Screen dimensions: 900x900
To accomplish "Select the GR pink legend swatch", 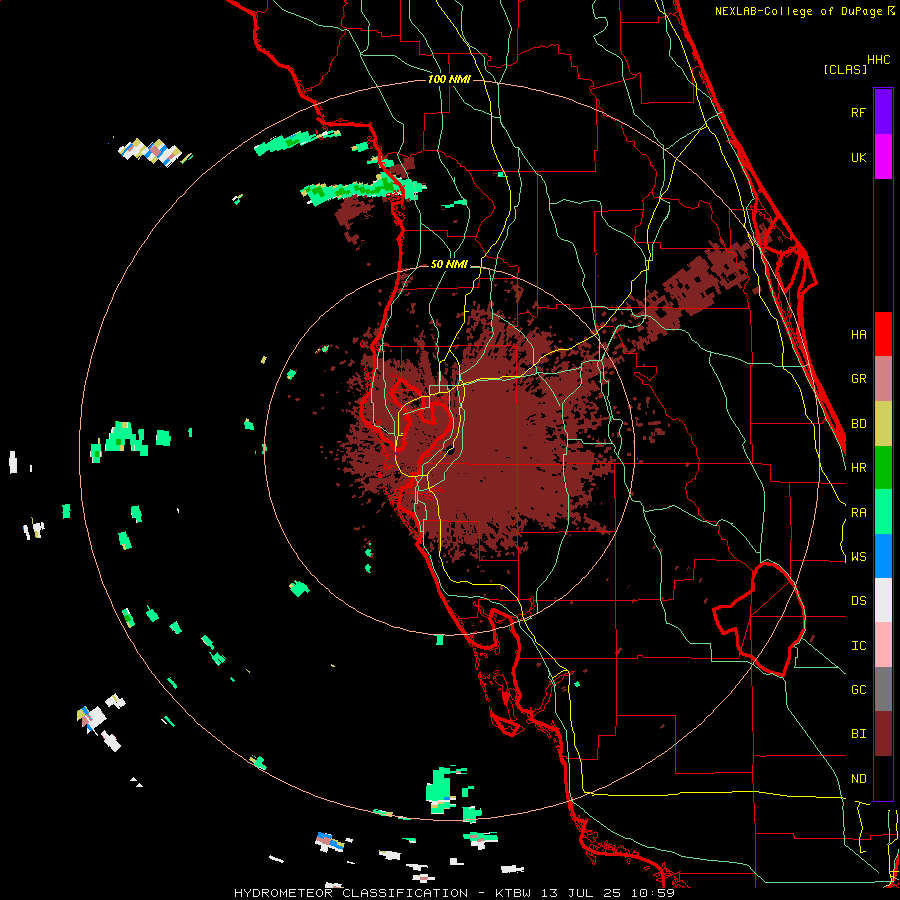I will 883,379.
